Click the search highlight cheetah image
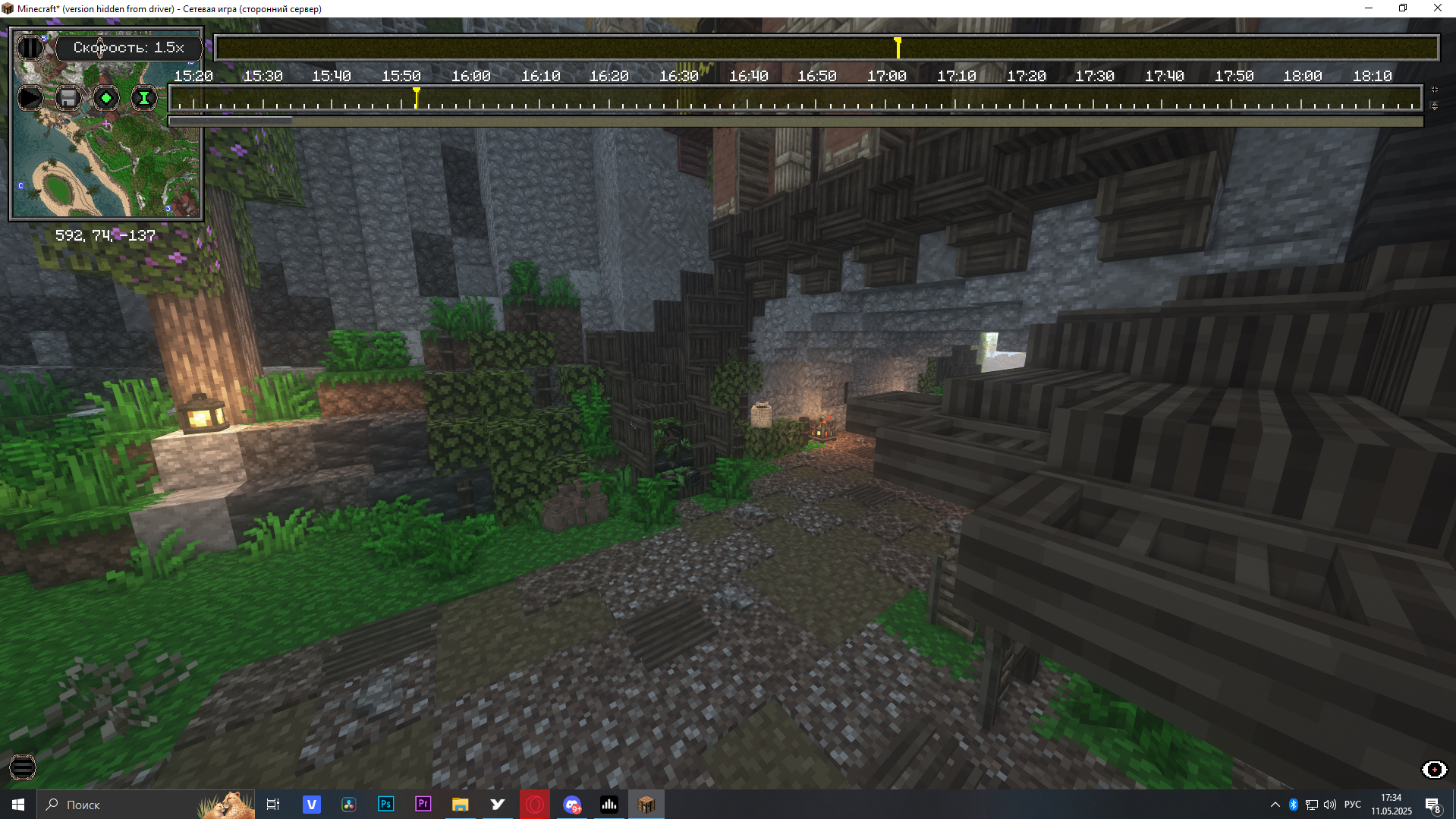1456x819 pixels. [225, 805]
